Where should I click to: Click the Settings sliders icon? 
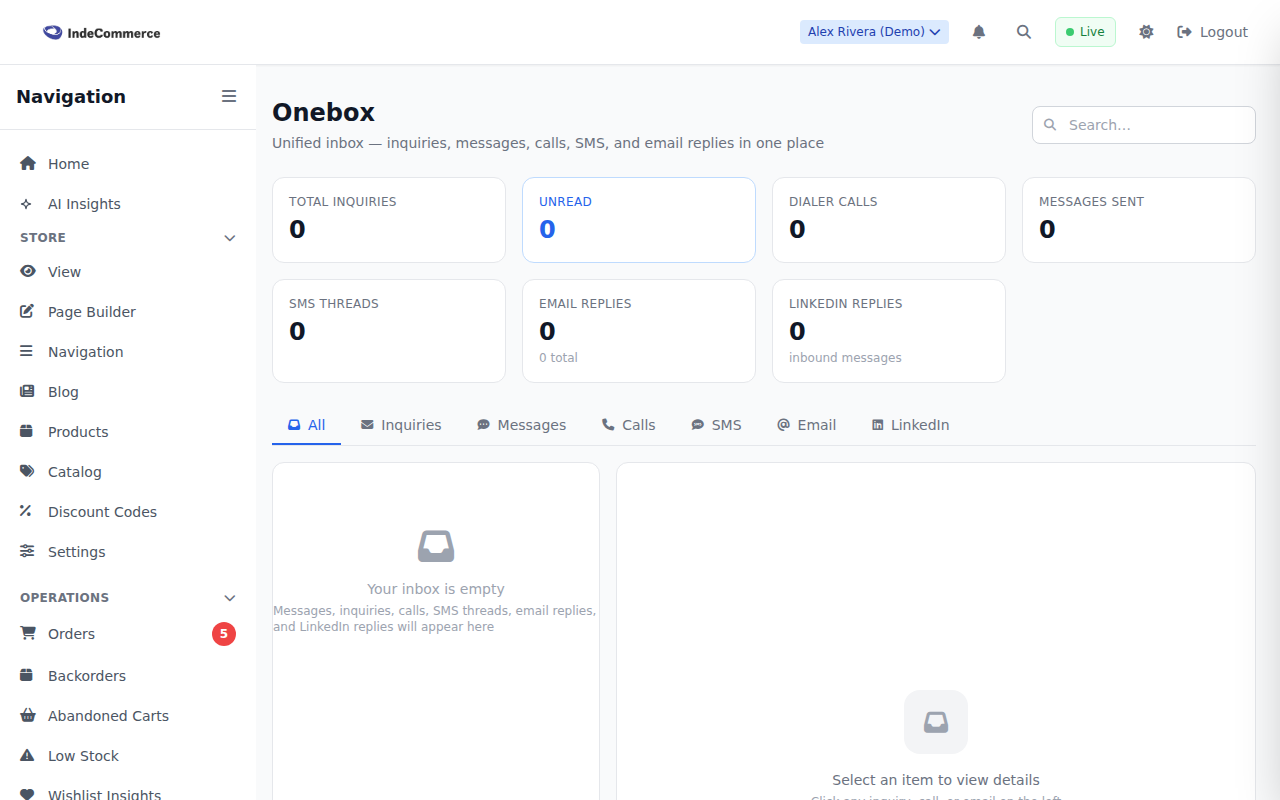point(27,551)
